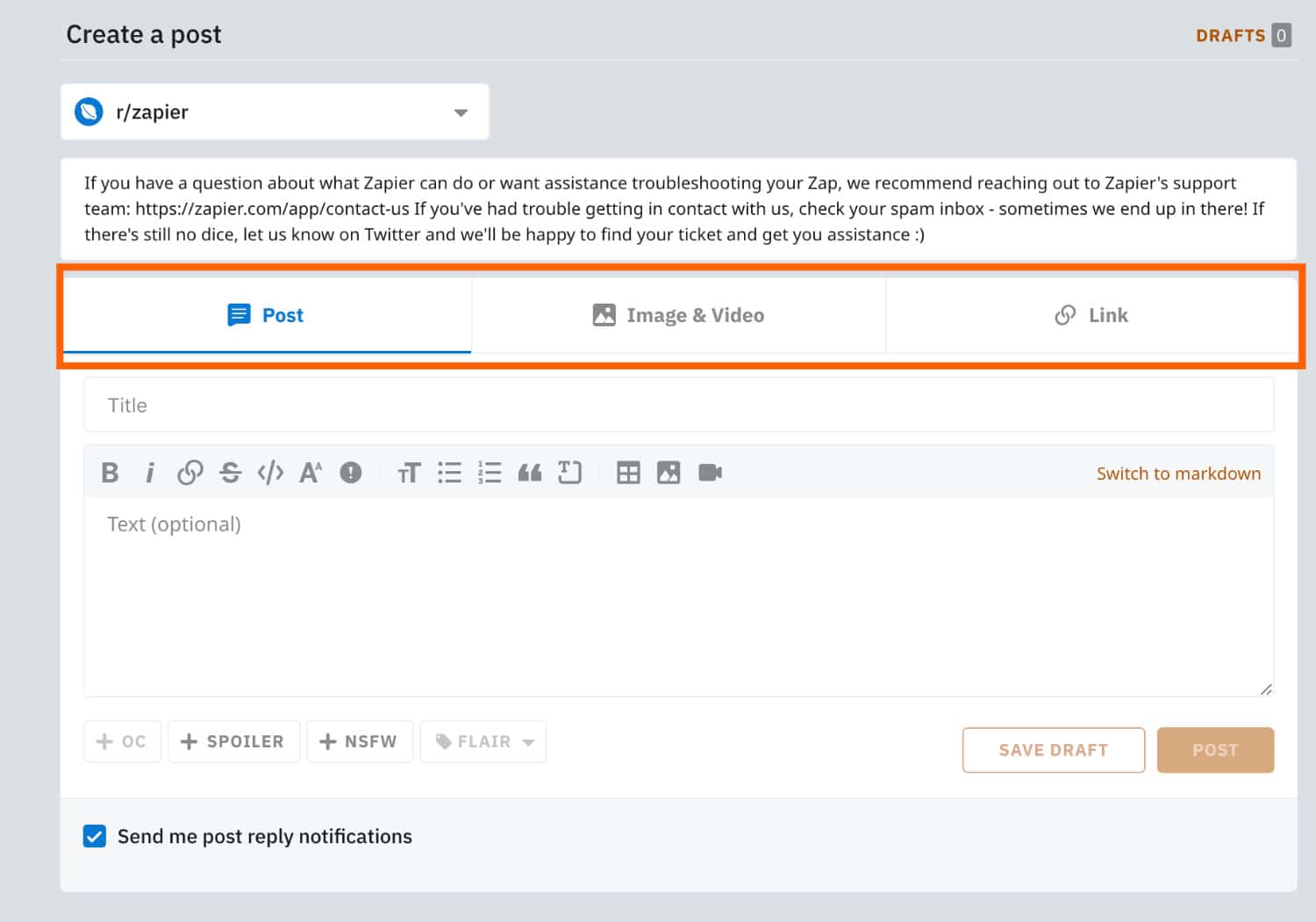
Task: Apply strikethrough formatting
Action: [231, 473]
